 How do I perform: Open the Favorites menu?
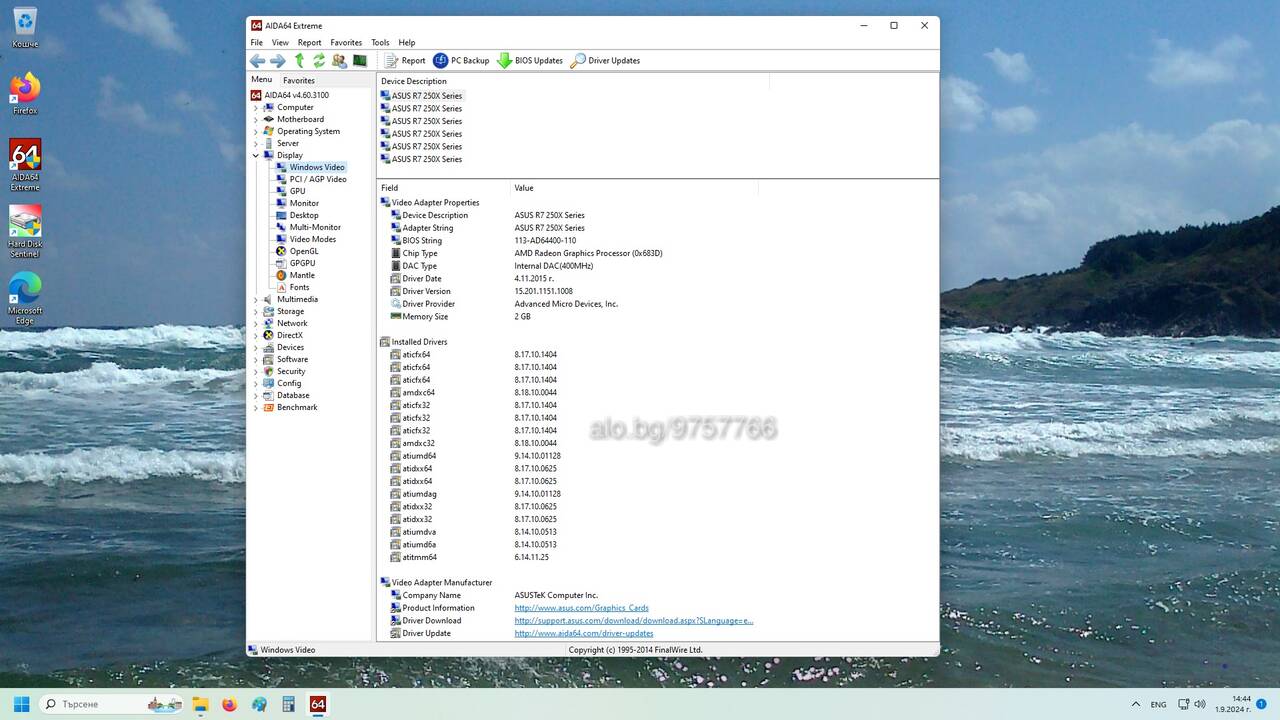(346, 43)
